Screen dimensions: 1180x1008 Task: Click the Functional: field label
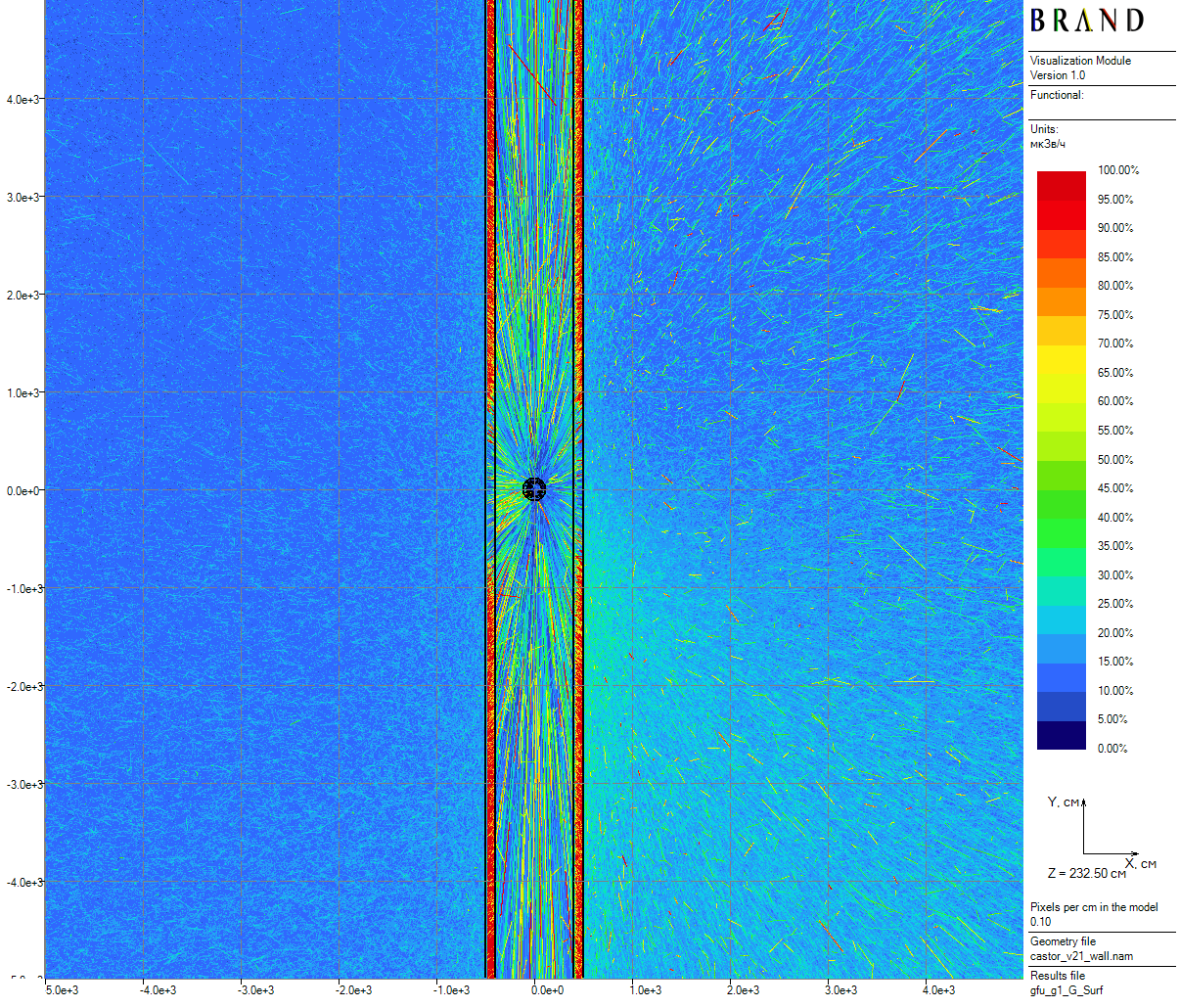pyautogui.click(x=1057, y=95)
